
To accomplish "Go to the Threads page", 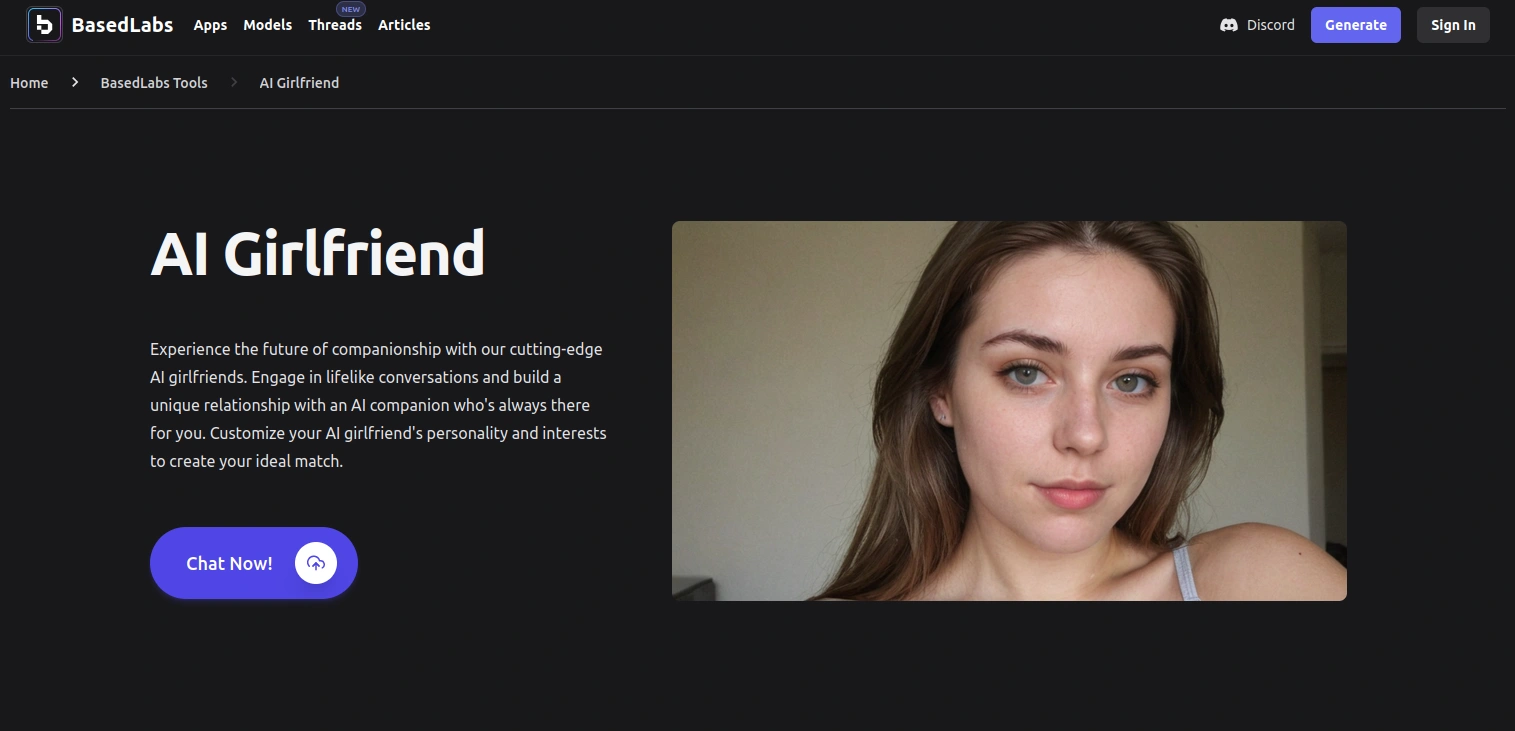I will coord(335,25).
